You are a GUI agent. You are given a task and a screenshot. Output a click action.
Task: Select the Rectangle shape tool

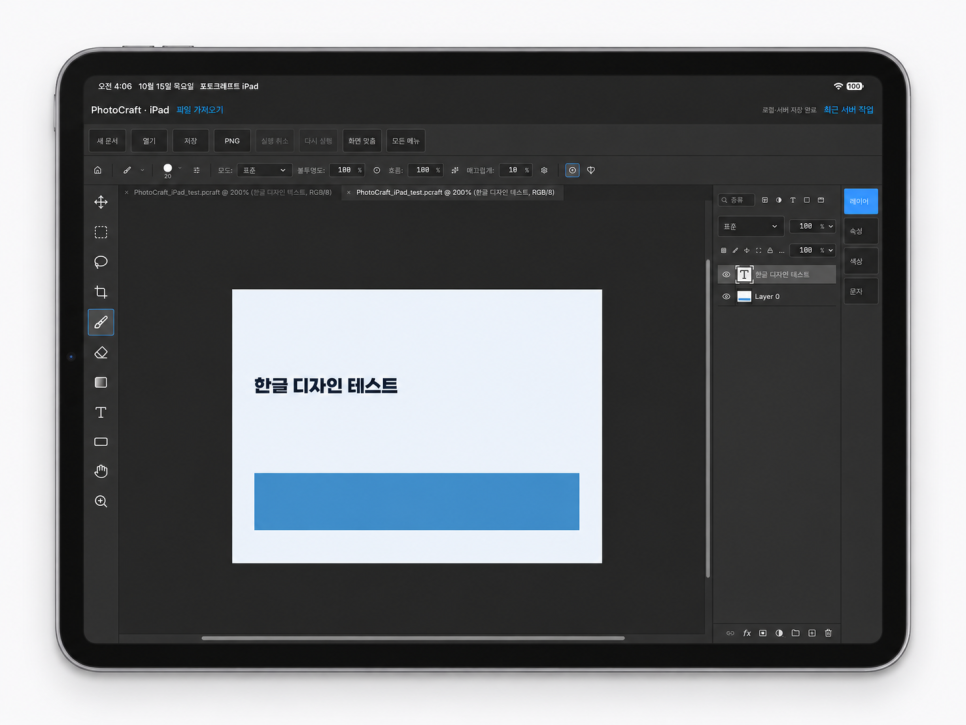pos(101,442)
